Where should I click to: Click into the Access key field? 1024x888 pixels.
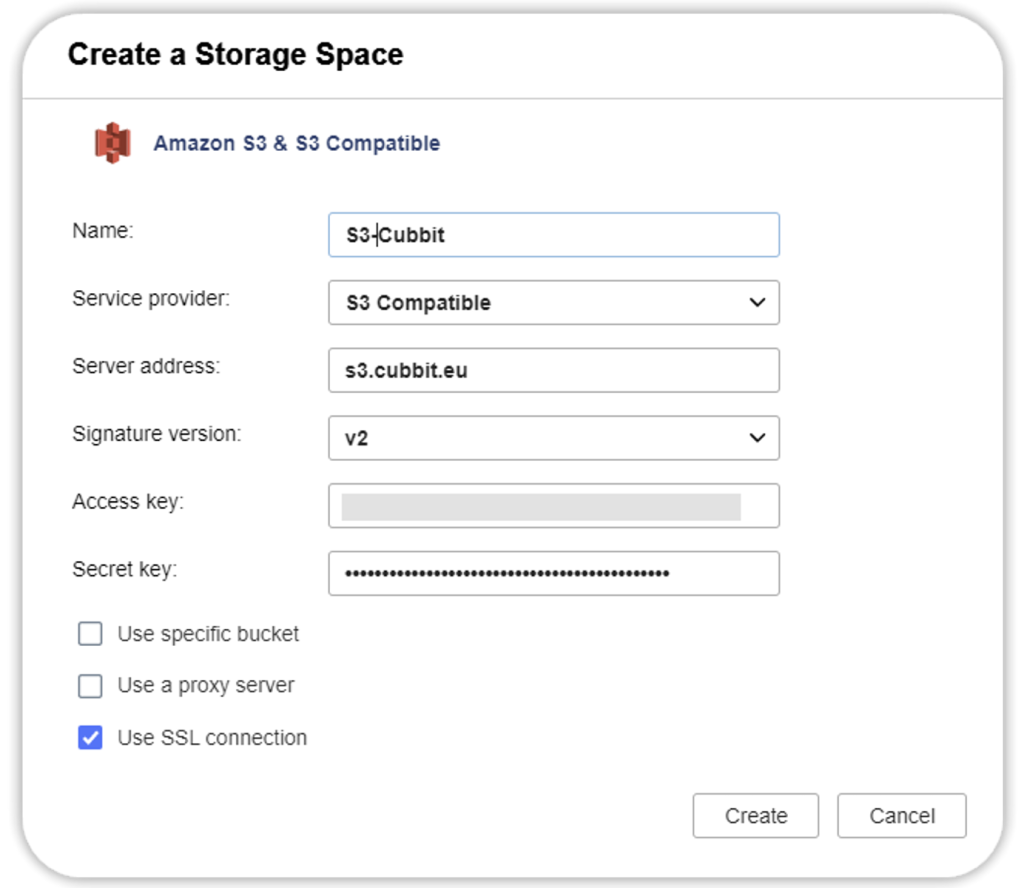tap(554, 506)
